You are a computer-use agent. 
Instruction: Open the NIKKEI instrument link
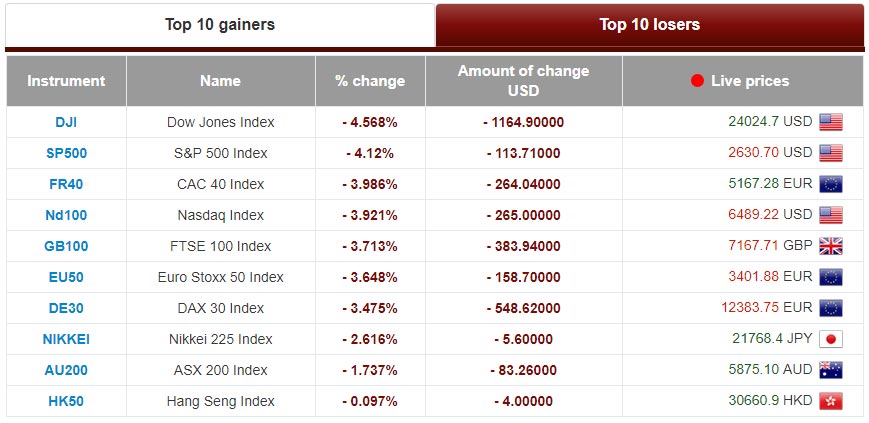tap(66, 339)
